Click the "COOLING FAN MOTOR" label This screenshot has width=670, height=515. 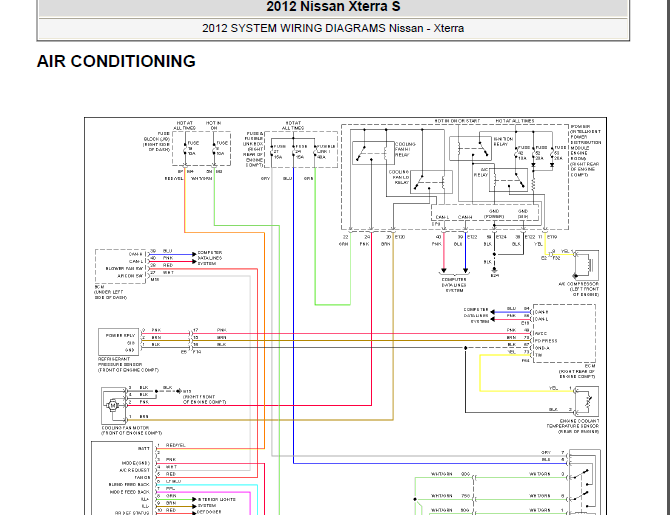coord(125,428)
